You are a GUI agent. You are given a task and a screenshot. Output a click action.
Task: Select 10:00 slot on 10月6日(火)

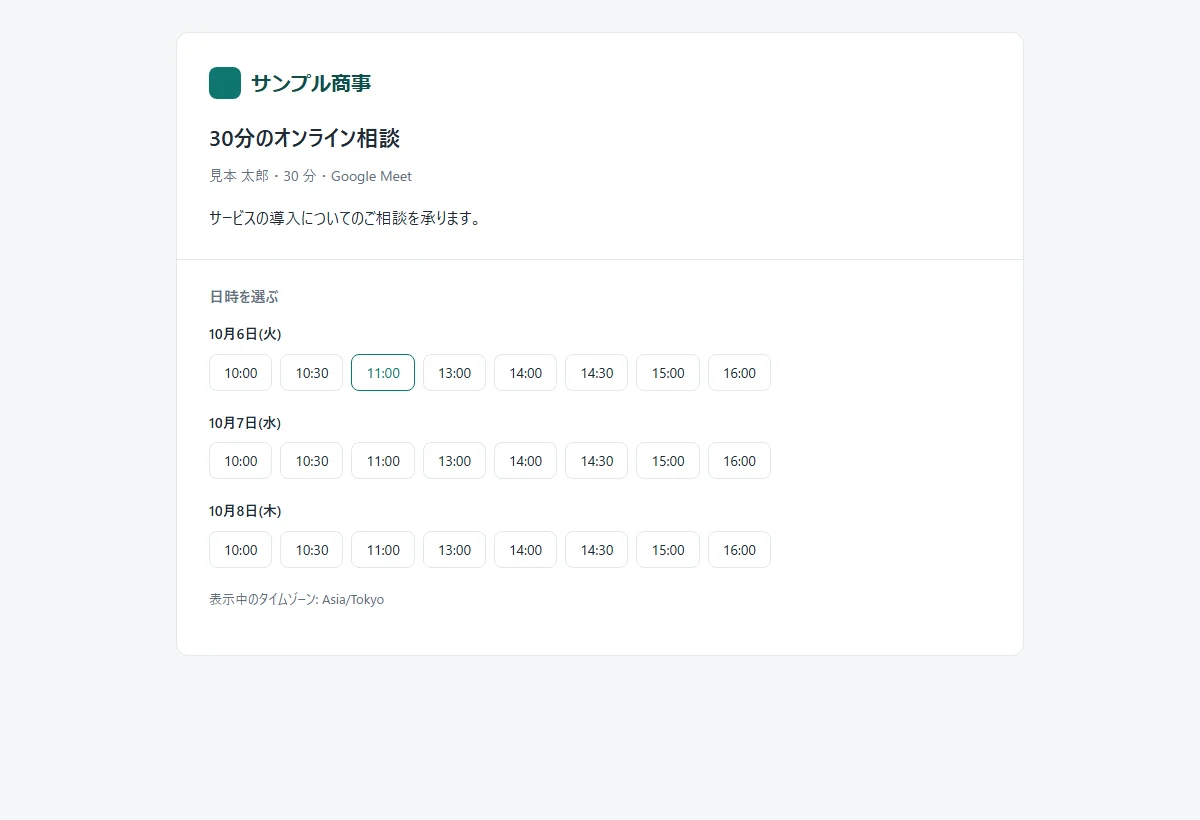coord(240,373)
